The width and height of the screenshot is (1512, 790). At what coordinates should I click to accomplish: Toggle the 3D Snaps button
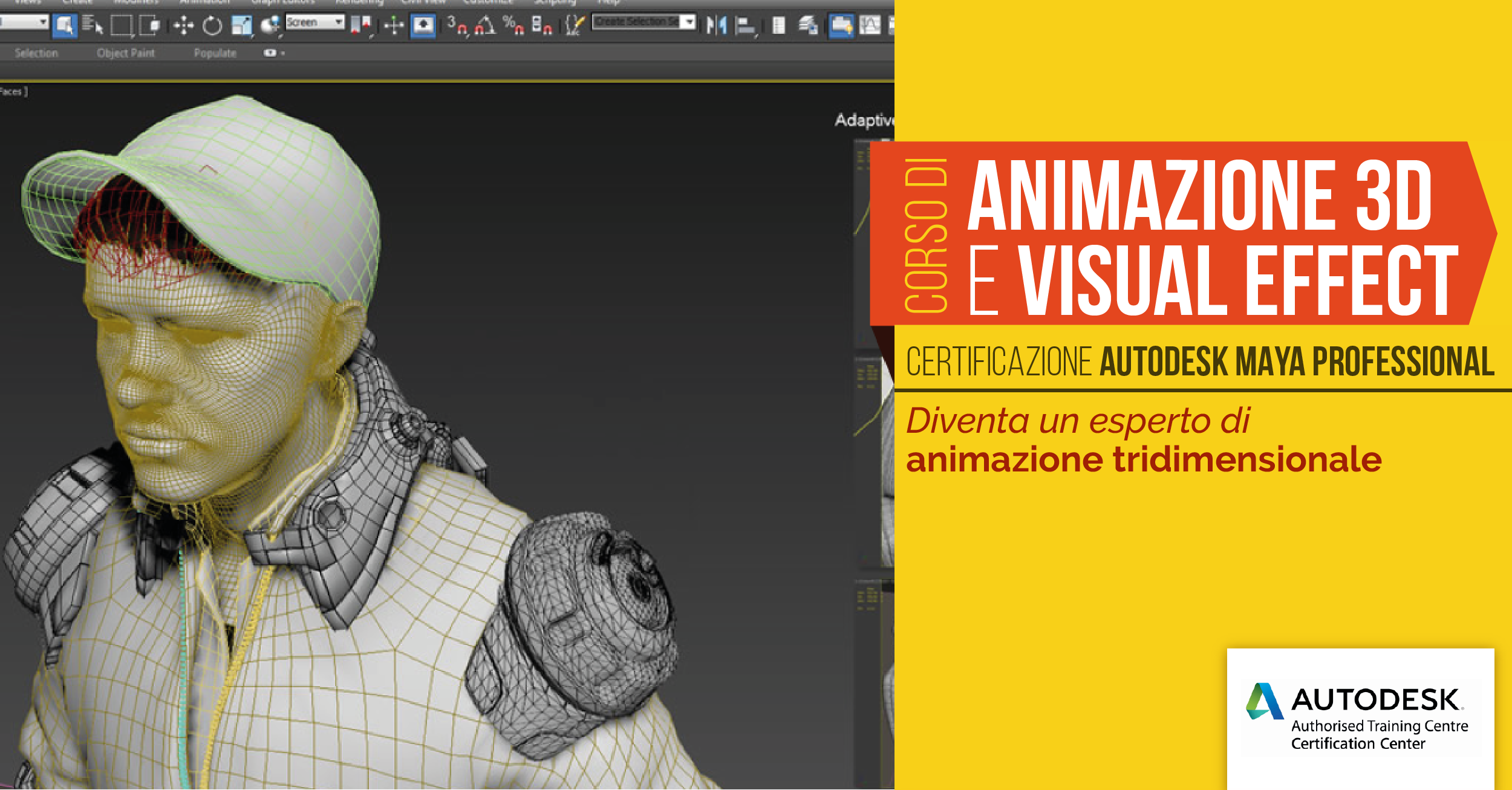457,25
